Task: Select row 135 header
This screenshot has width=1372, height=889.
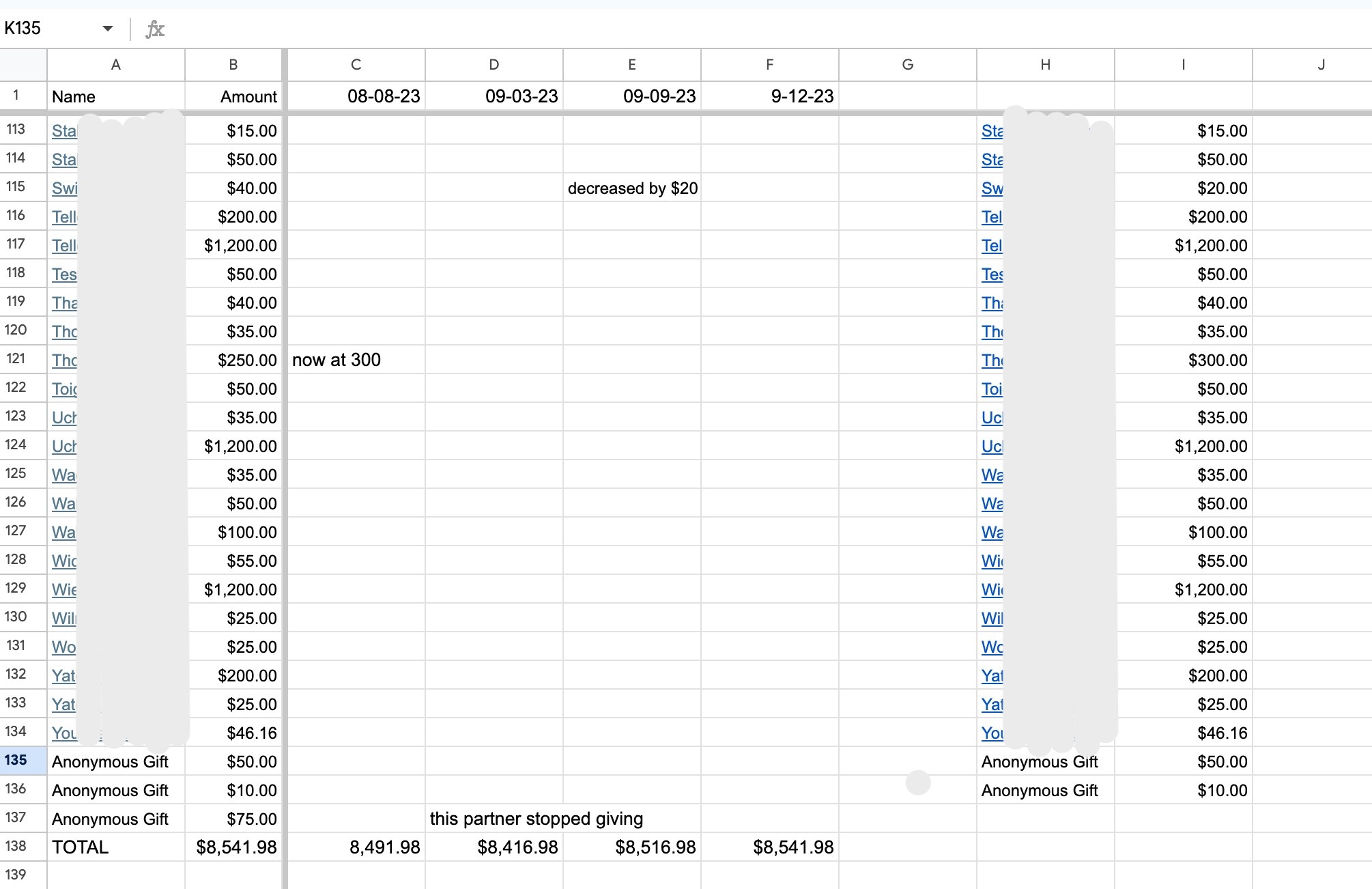Action: click(16, 761)
